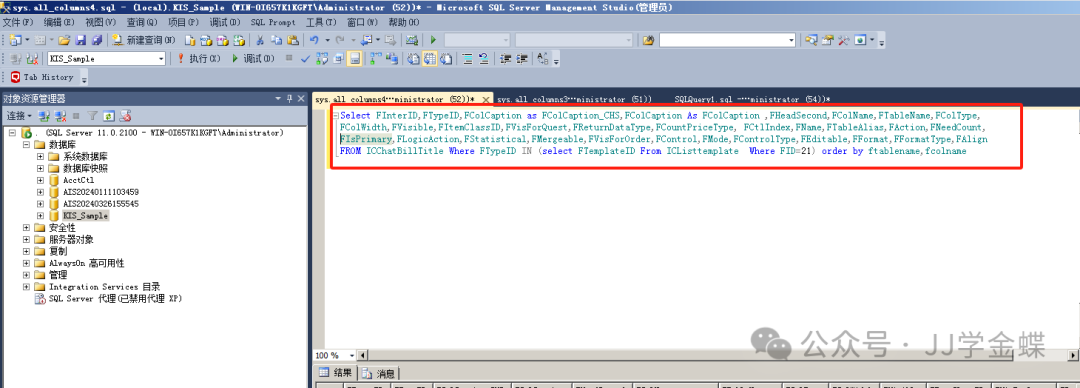Click the Filter funnel icon in Object Explorer

point(92,116)
